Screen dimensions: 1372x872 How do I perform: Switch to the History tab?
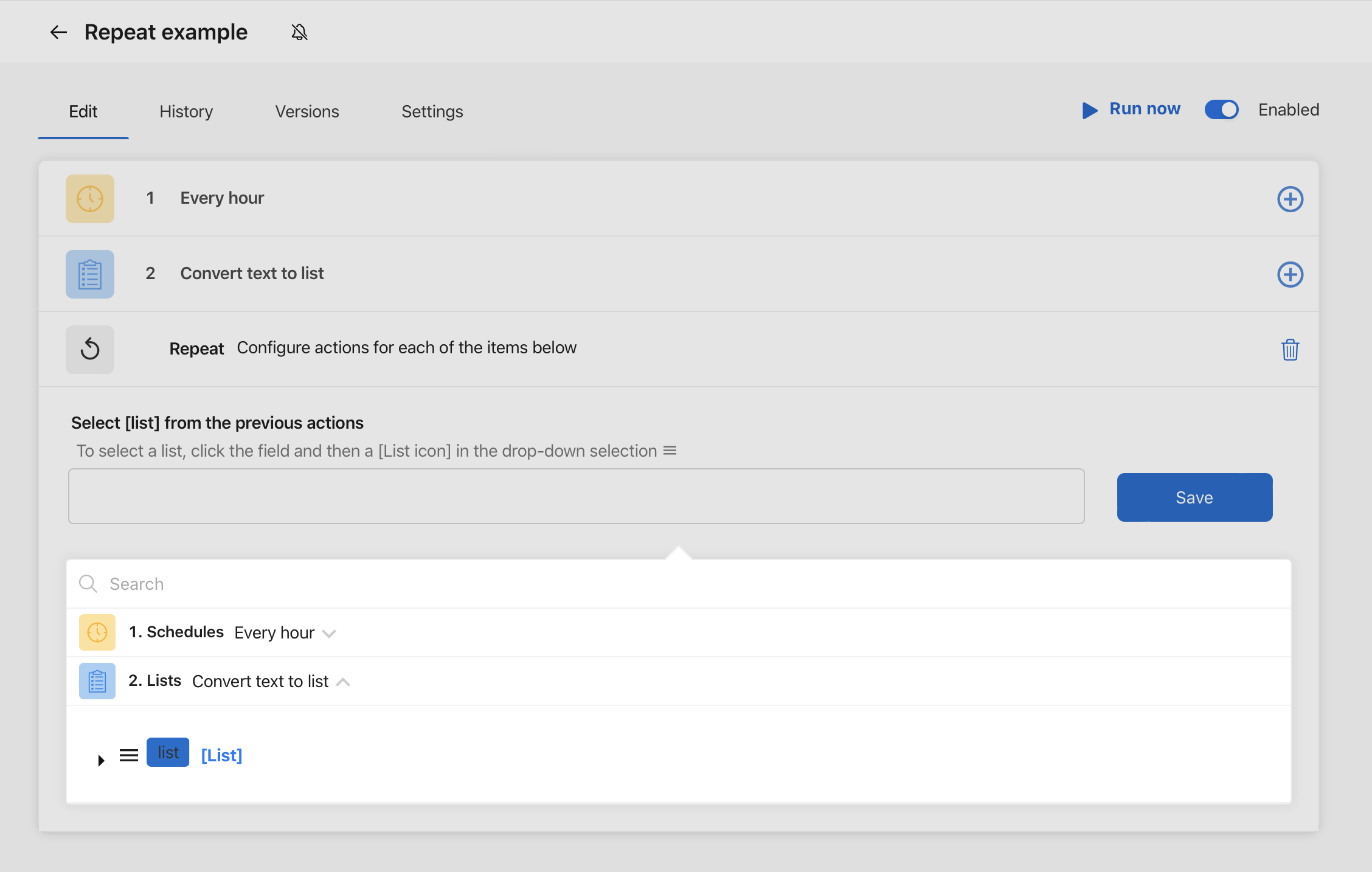coord(185,111)
